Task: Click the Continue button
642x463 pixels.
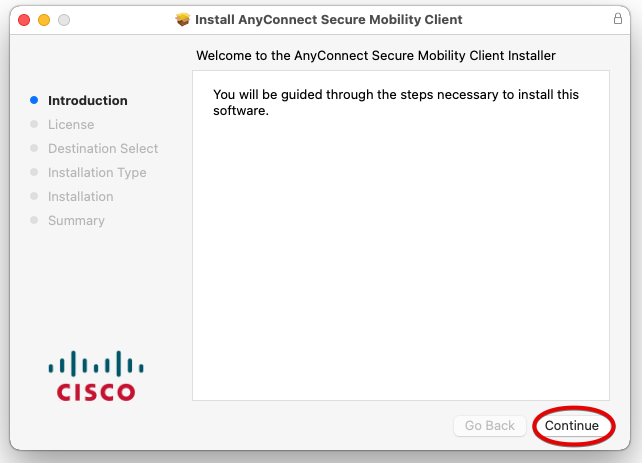Action: click(x=572, y=426)
